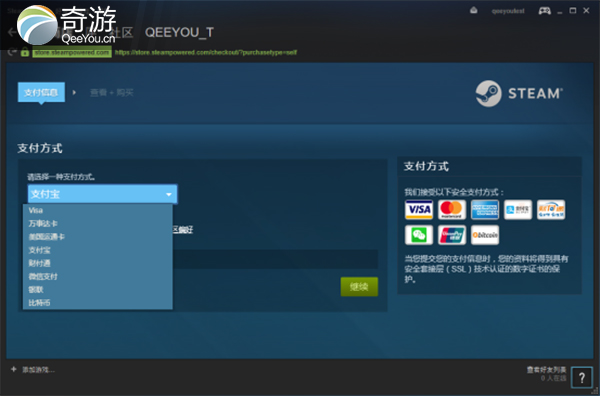Click the store.steampowered.com domain badge
Image resolution: width=600 pixels, height=396 pixels.
tap(72, 52)
